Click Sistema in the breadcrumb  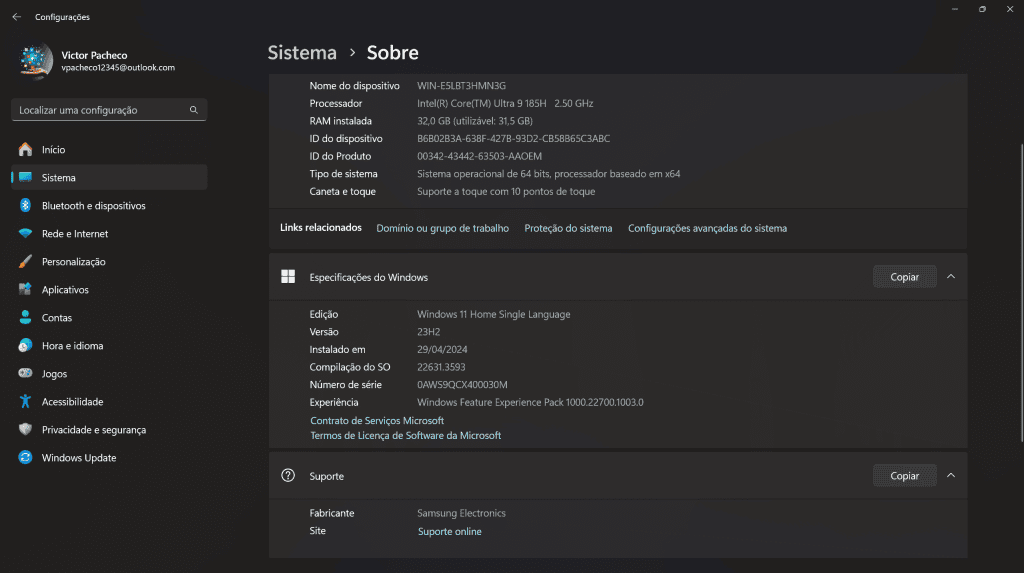302,52
